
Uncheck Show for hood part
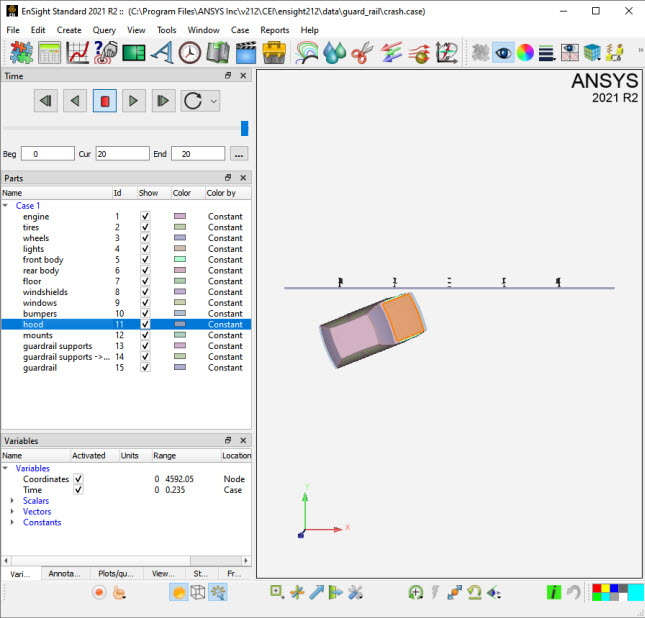click(145, 324)
